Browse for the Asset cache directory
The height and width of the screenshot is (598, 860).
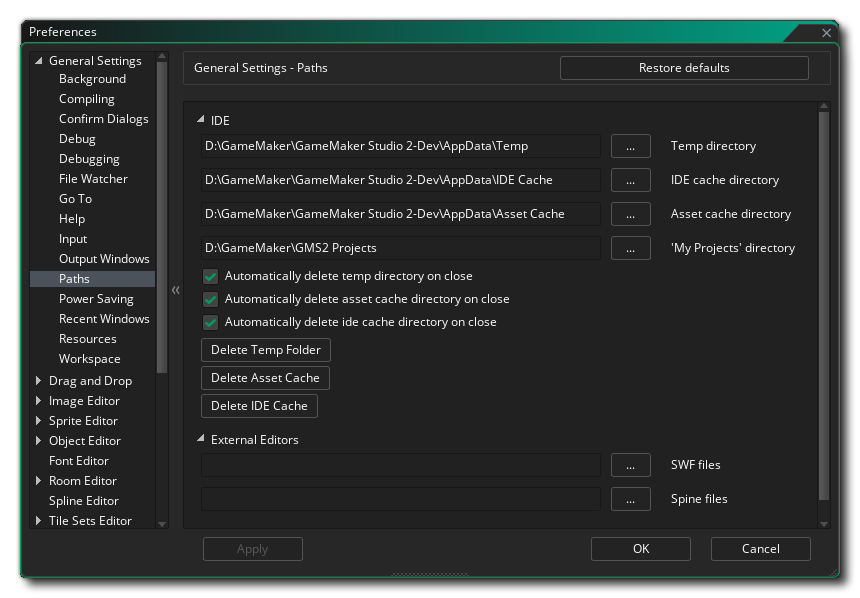pyautogui.click(x=631, y=215)
